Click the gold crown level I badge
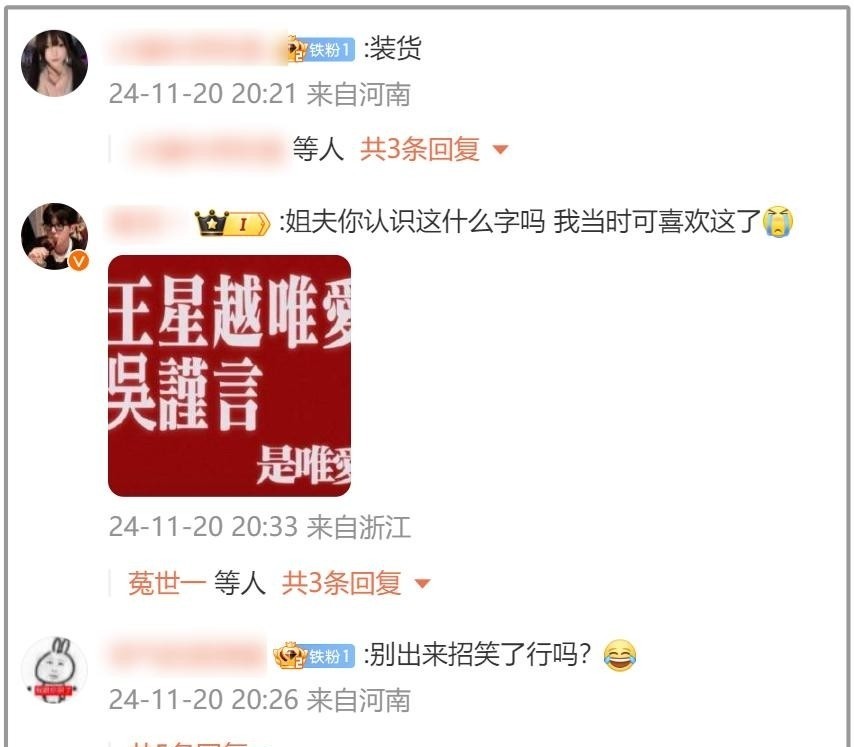854x747 pixels. (x=232, y=223)
